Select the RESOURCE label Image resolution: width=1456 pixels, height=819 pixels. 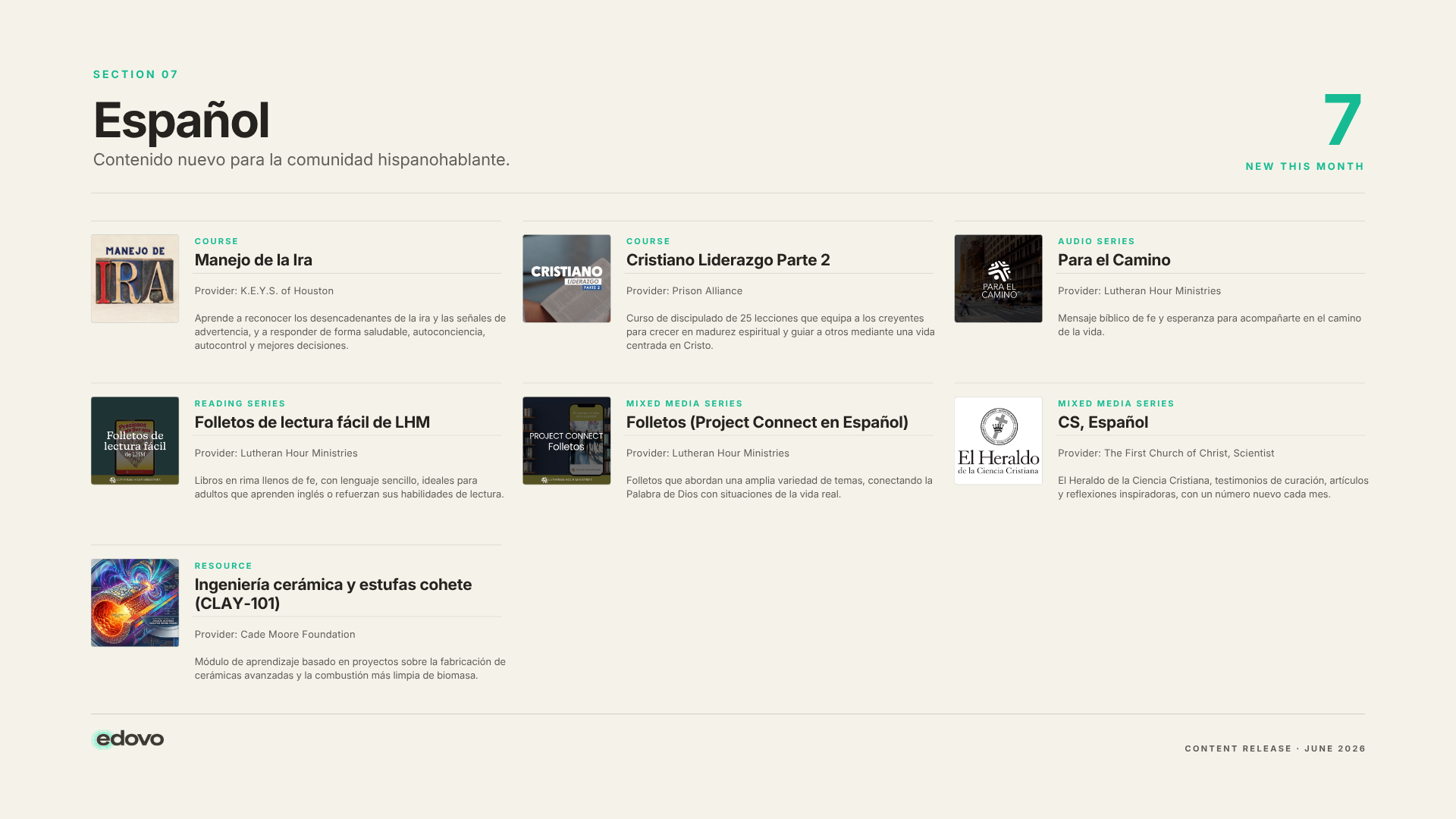point(224,566)
